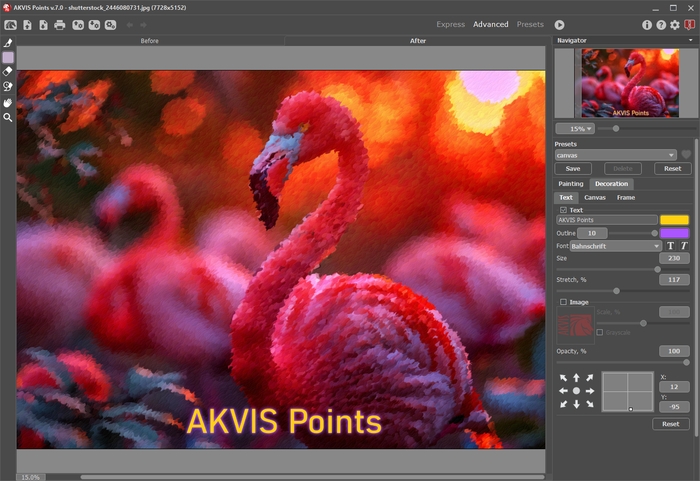Click the open image file icon

28,25
